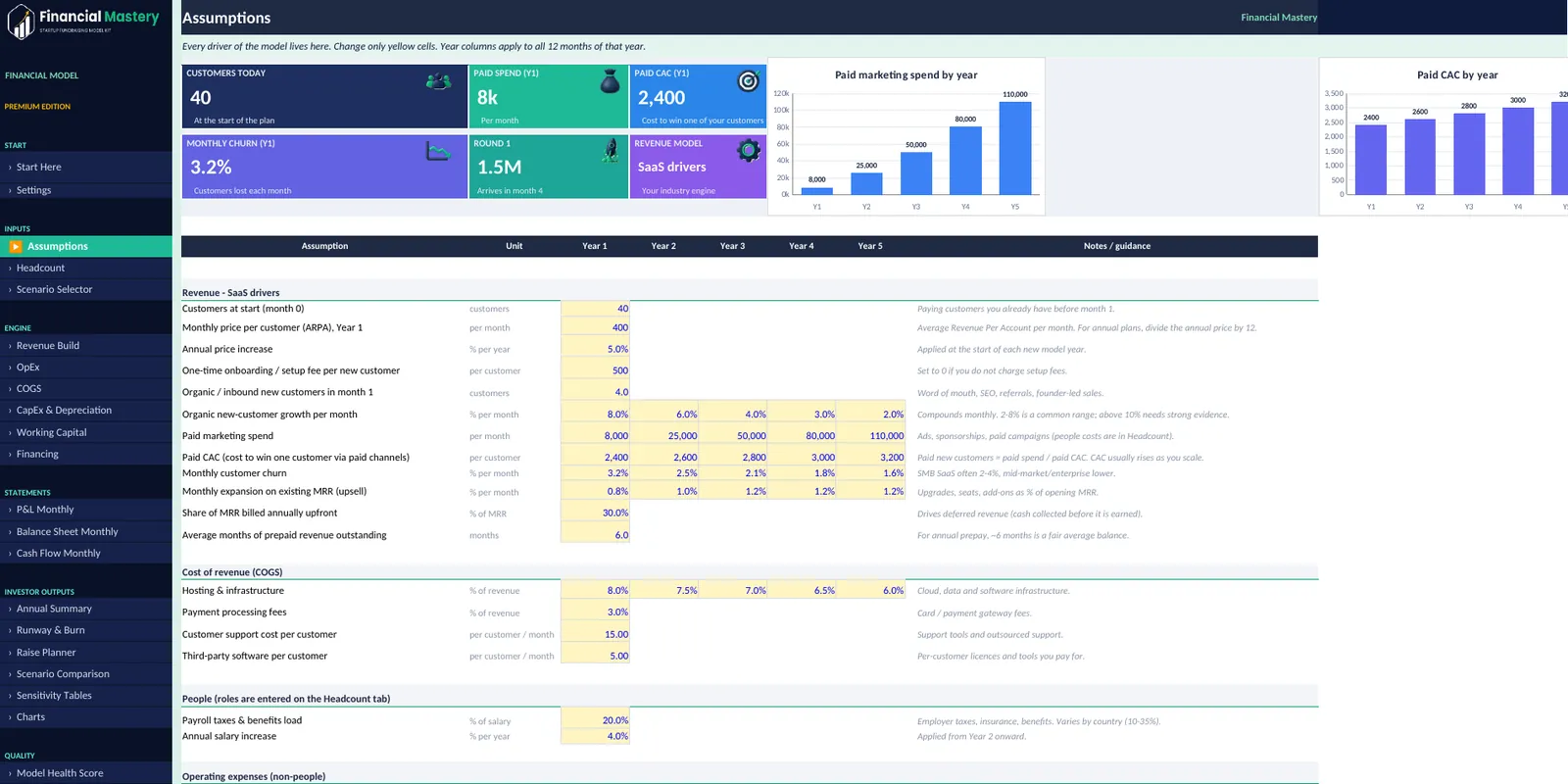Click the orange arrow icon beside Assumptions
Viewport: 1568px width, 784px height.
[16, 246]
